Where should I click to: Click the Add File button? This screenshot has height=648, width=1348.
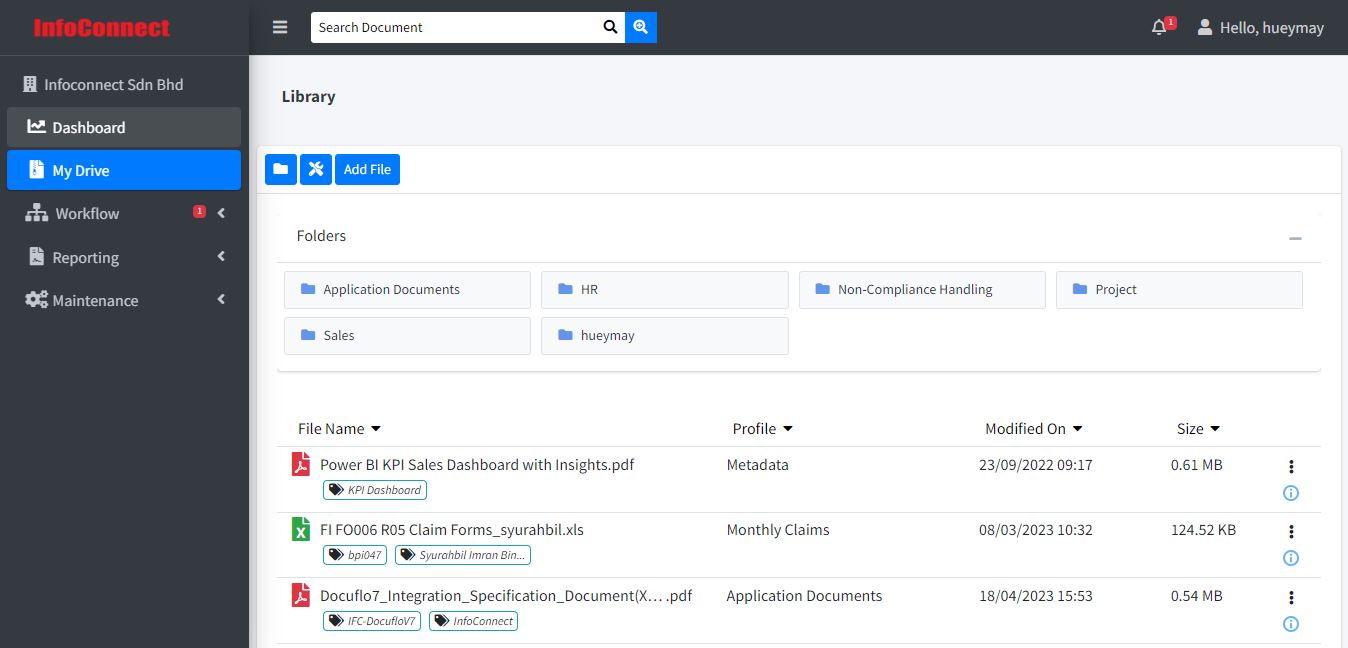click(x=367, y=169)
